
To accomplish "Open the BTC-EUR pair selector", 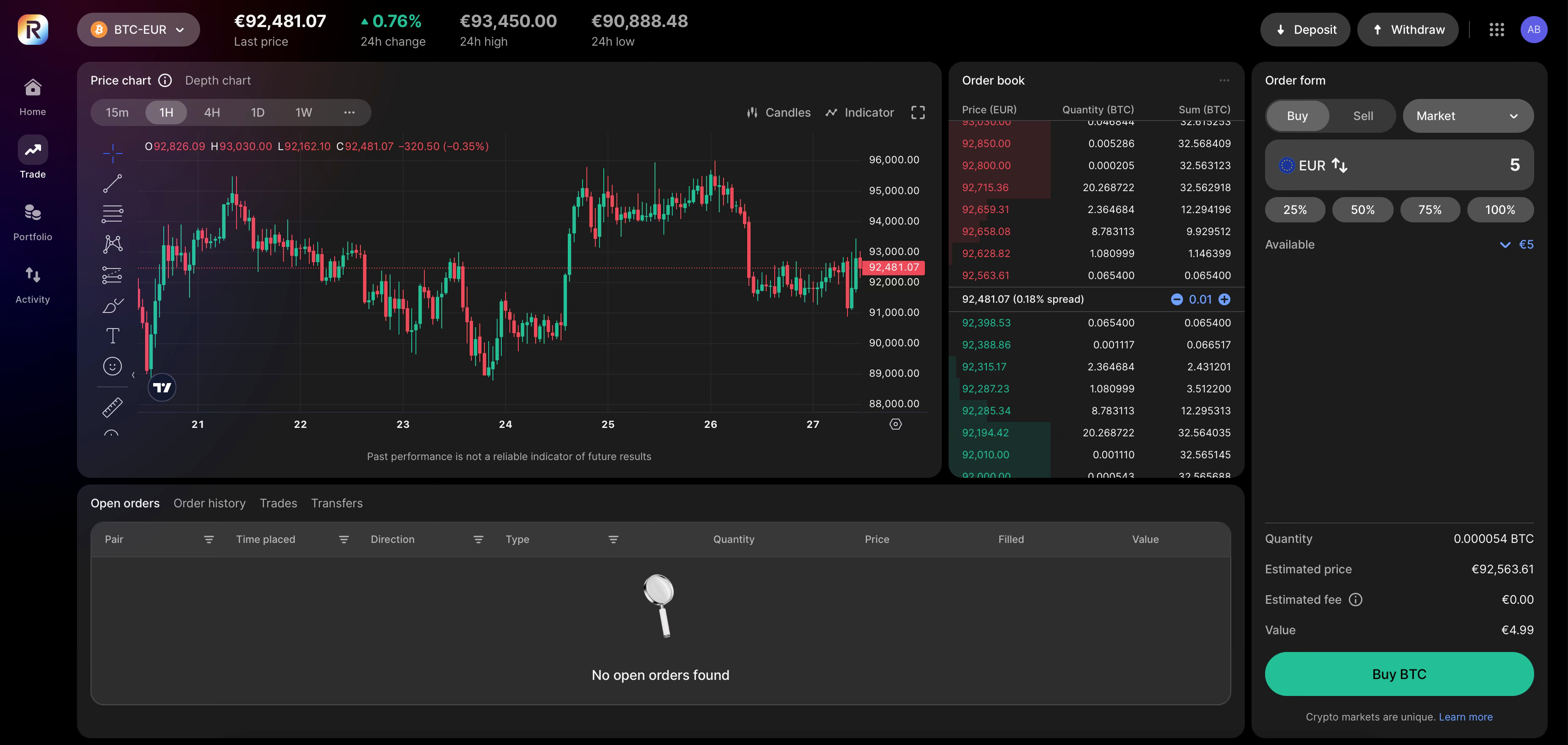I will pos(138,30).
